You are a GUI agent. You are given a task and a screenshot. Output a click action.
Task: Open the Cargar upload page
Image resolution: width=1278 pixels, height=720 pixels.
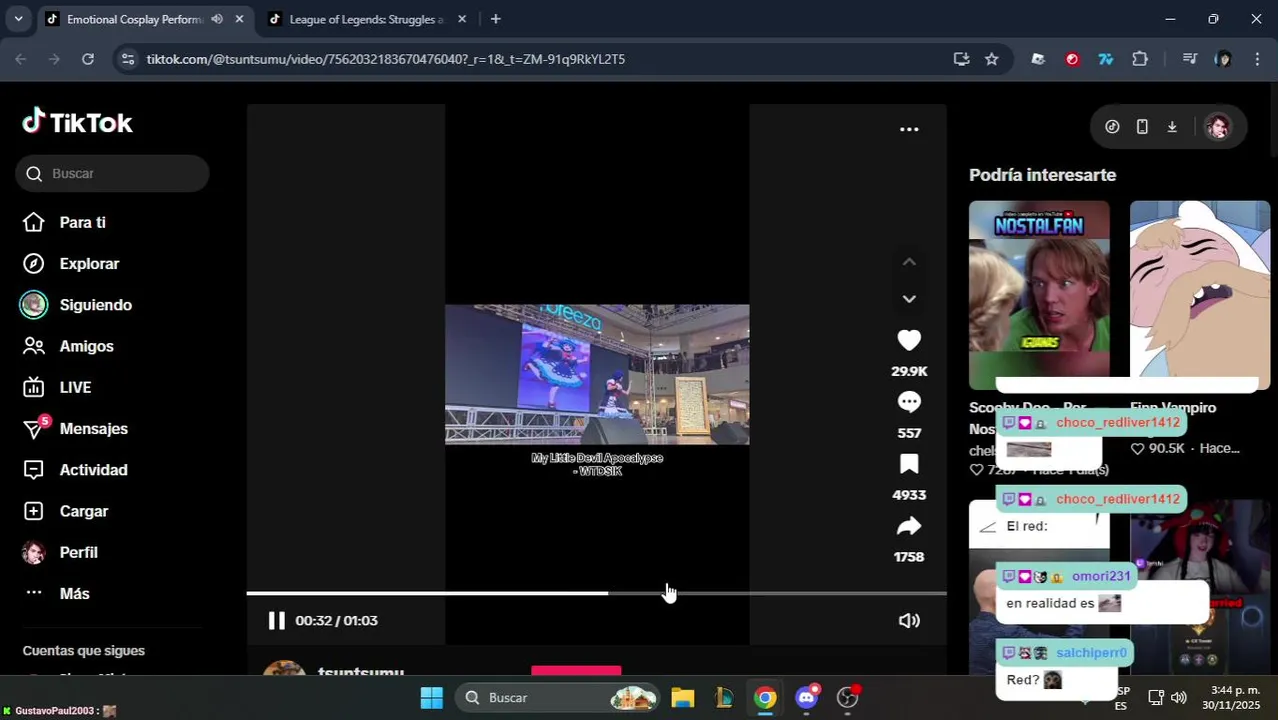[84, 511]
